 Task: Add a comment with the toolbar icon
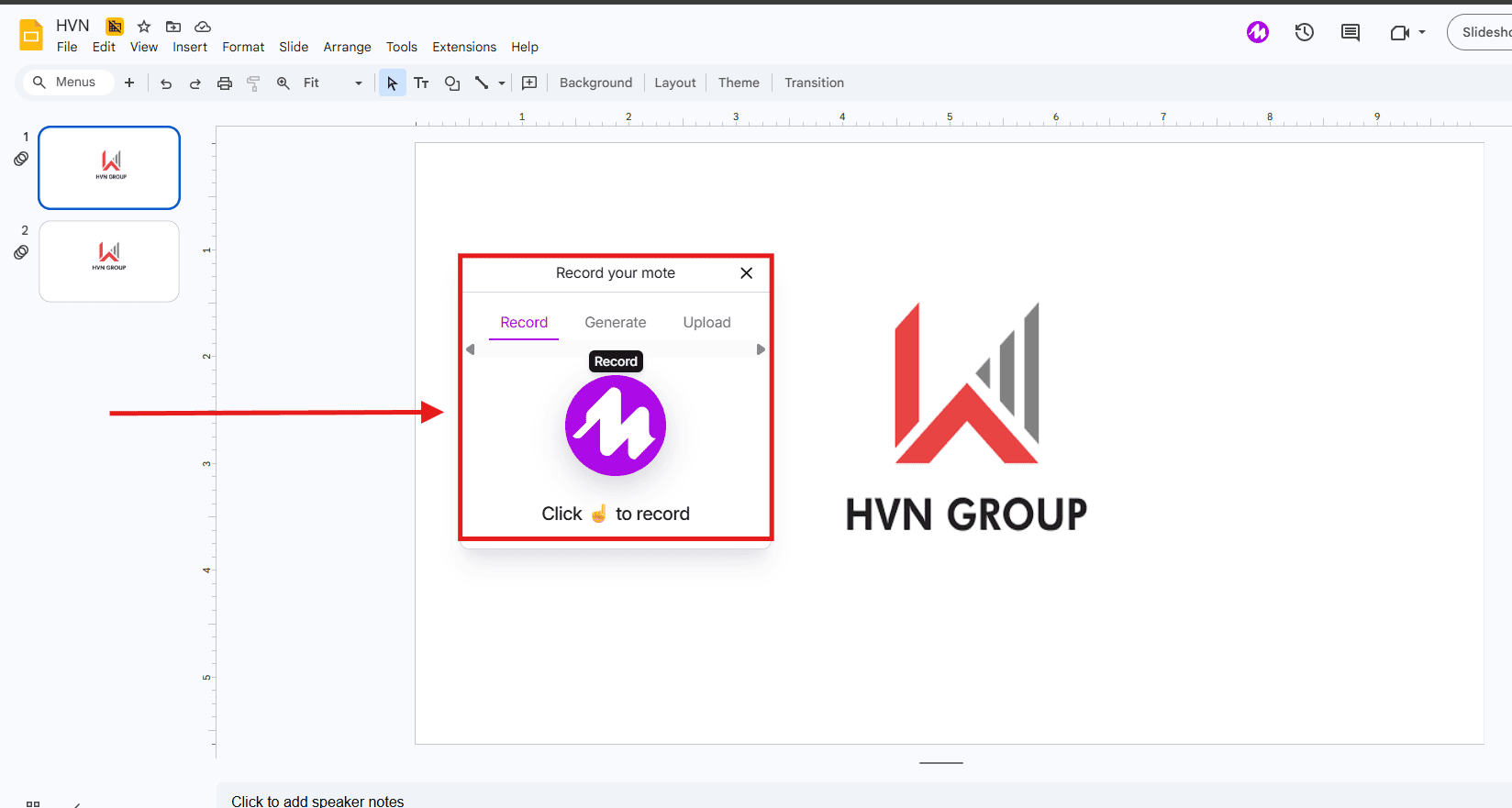[529, 83]
